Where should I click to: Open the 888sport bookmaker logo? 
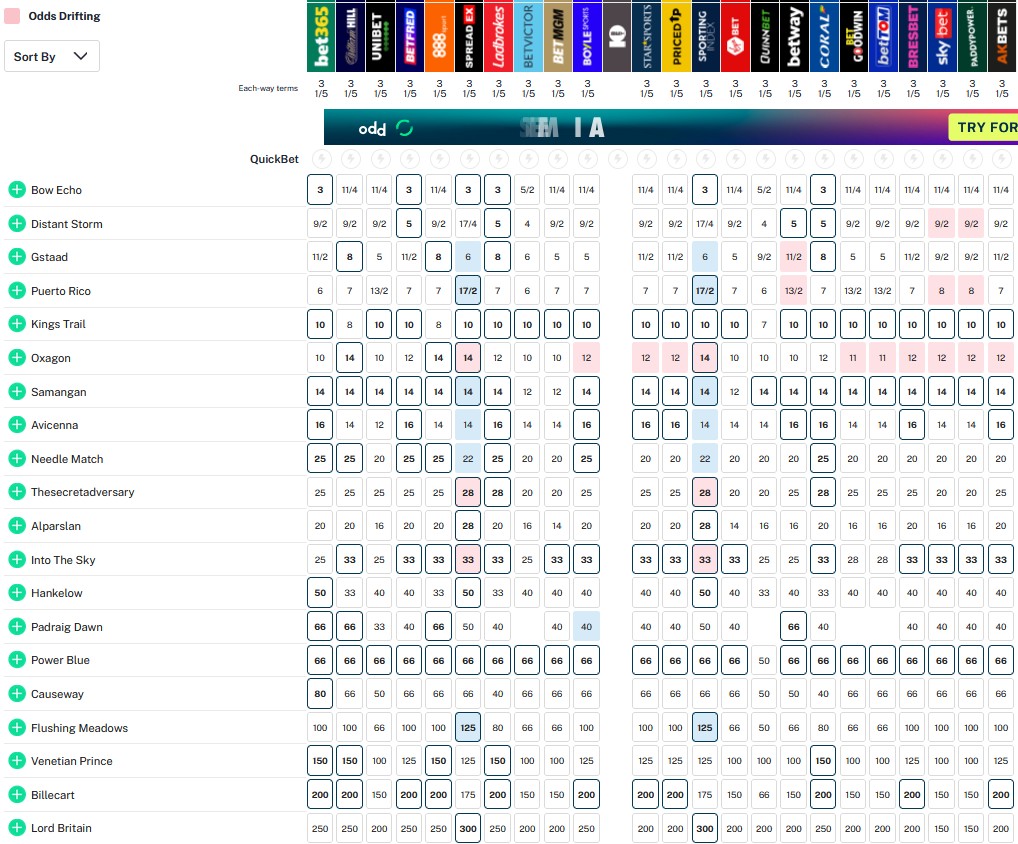[x=439, y=36]
